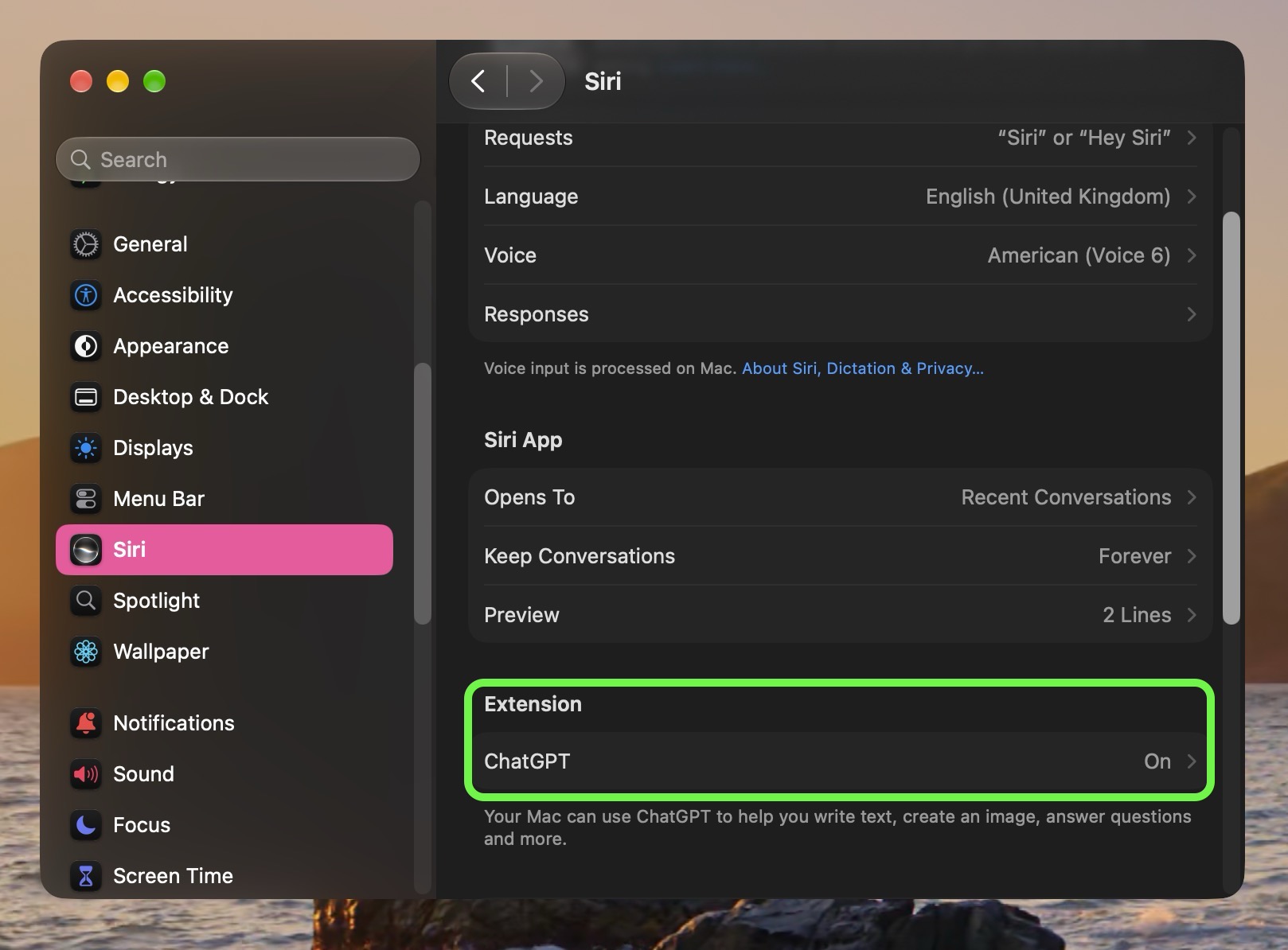Open the Sound speaker icon

86,774
